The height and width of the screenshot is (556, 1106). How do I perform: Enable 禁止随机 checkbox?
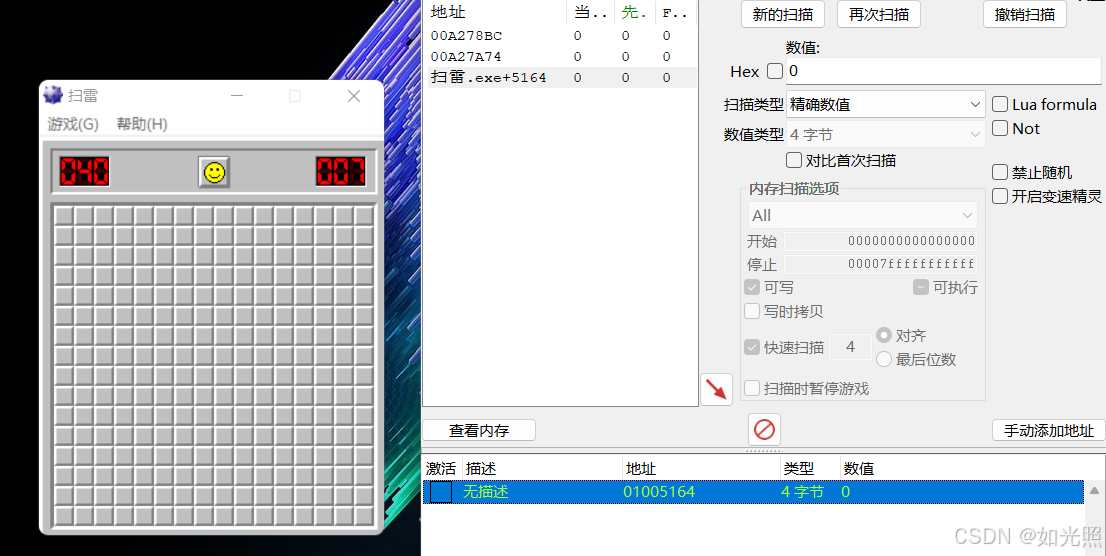(x=999, y=172)
